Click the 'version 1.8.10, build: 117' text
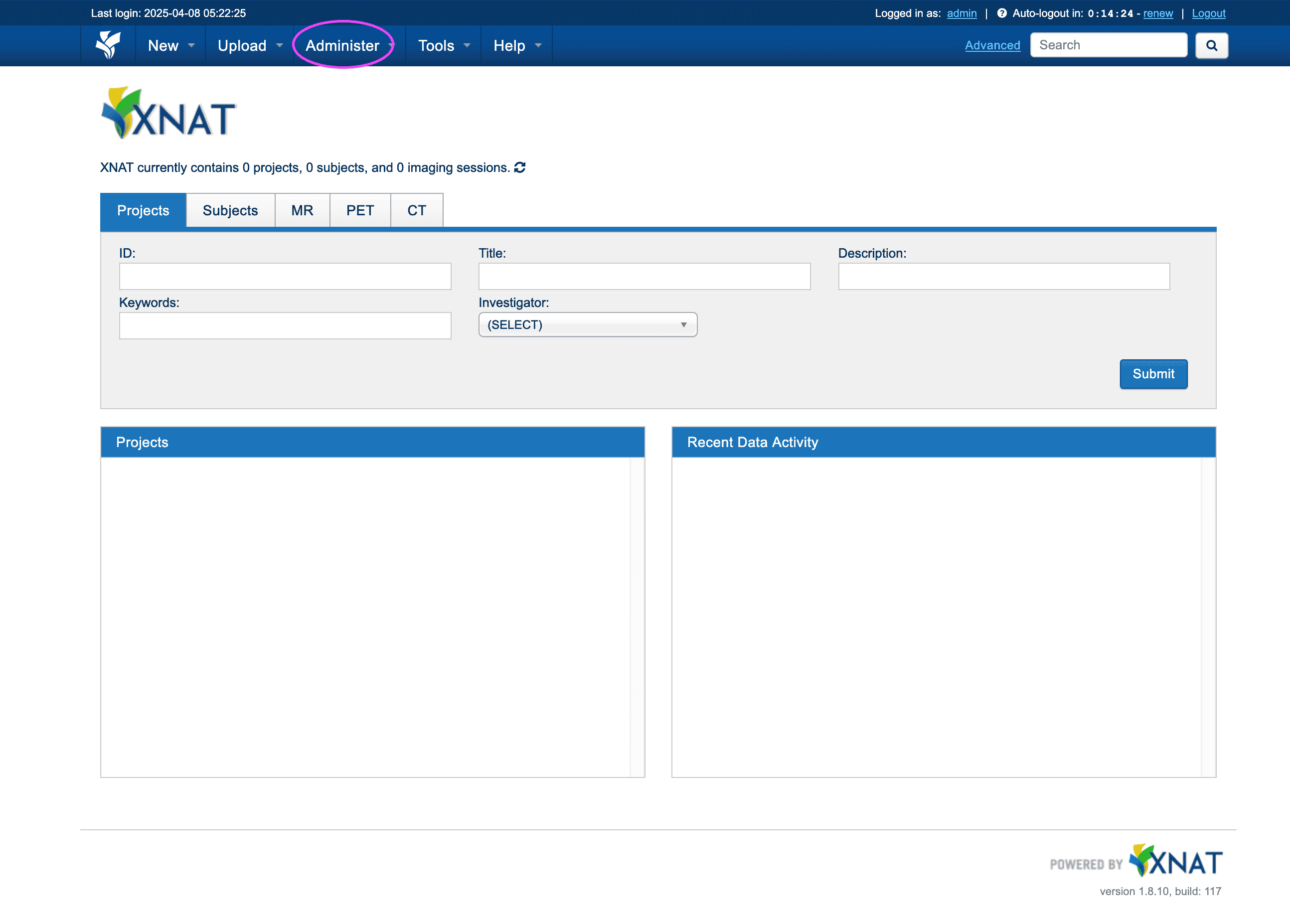 (1160, 891)
